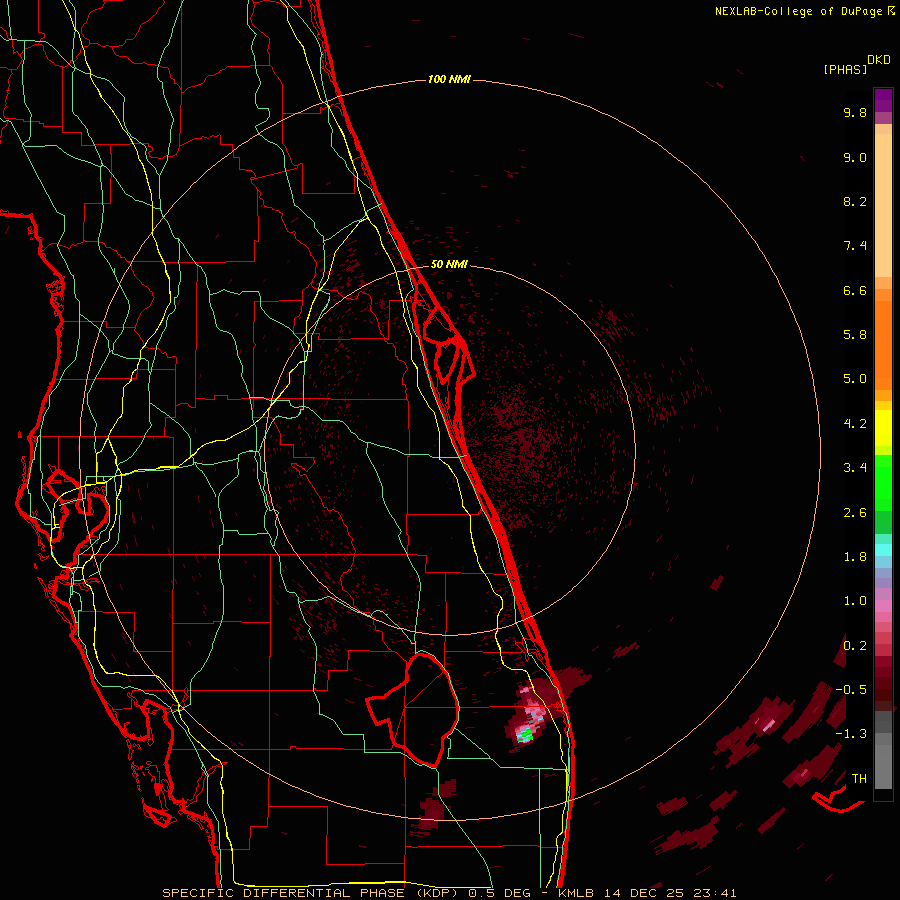
Task: Click the 9.0 value on the scale
Action: pos(855,157)
